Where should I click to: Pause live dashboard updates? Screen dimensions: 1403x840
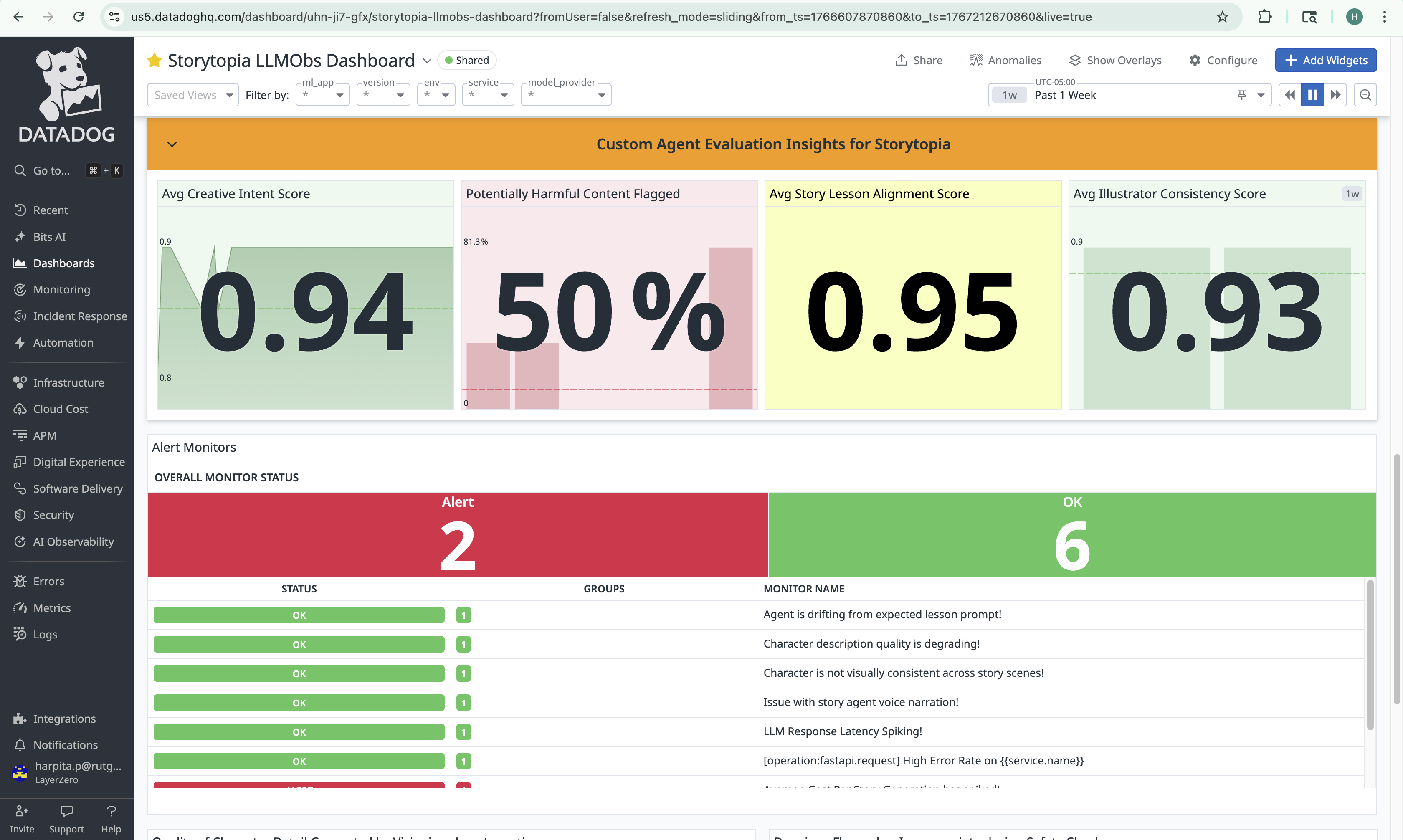click(x=1312, y=94)
